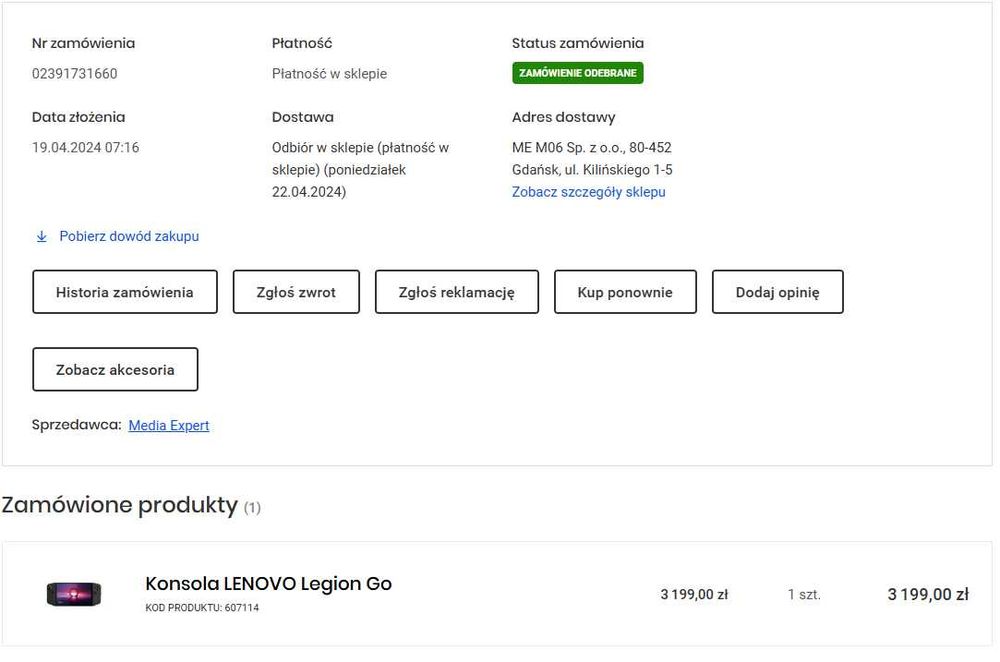Click the quantity 1 szt.
Image resolution: width=1000 pixels, height=662 pixels.
point(804,595)
